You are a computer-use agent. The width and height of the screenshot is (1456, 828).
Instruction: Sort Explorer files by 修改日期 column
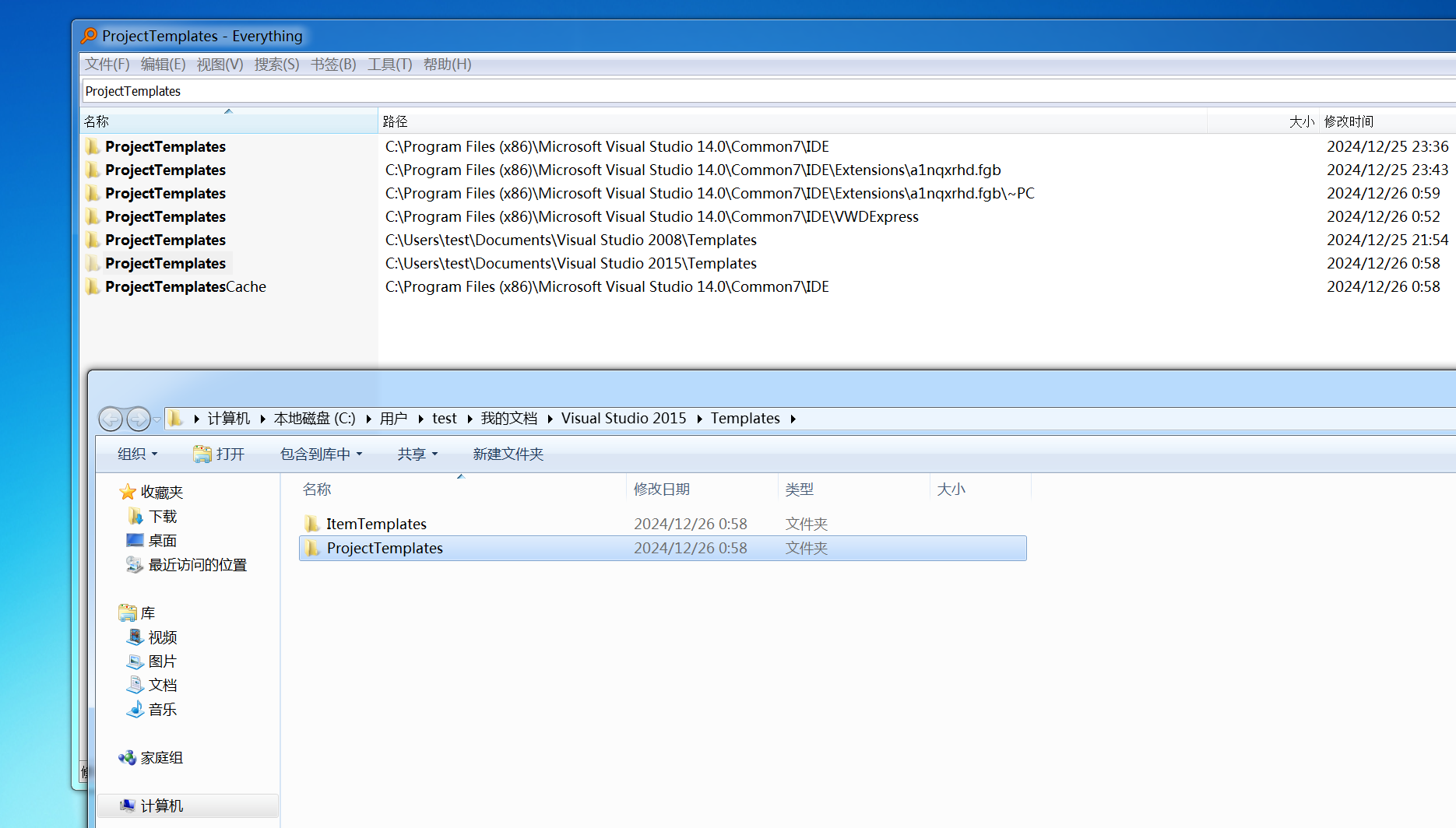point(702,489)
